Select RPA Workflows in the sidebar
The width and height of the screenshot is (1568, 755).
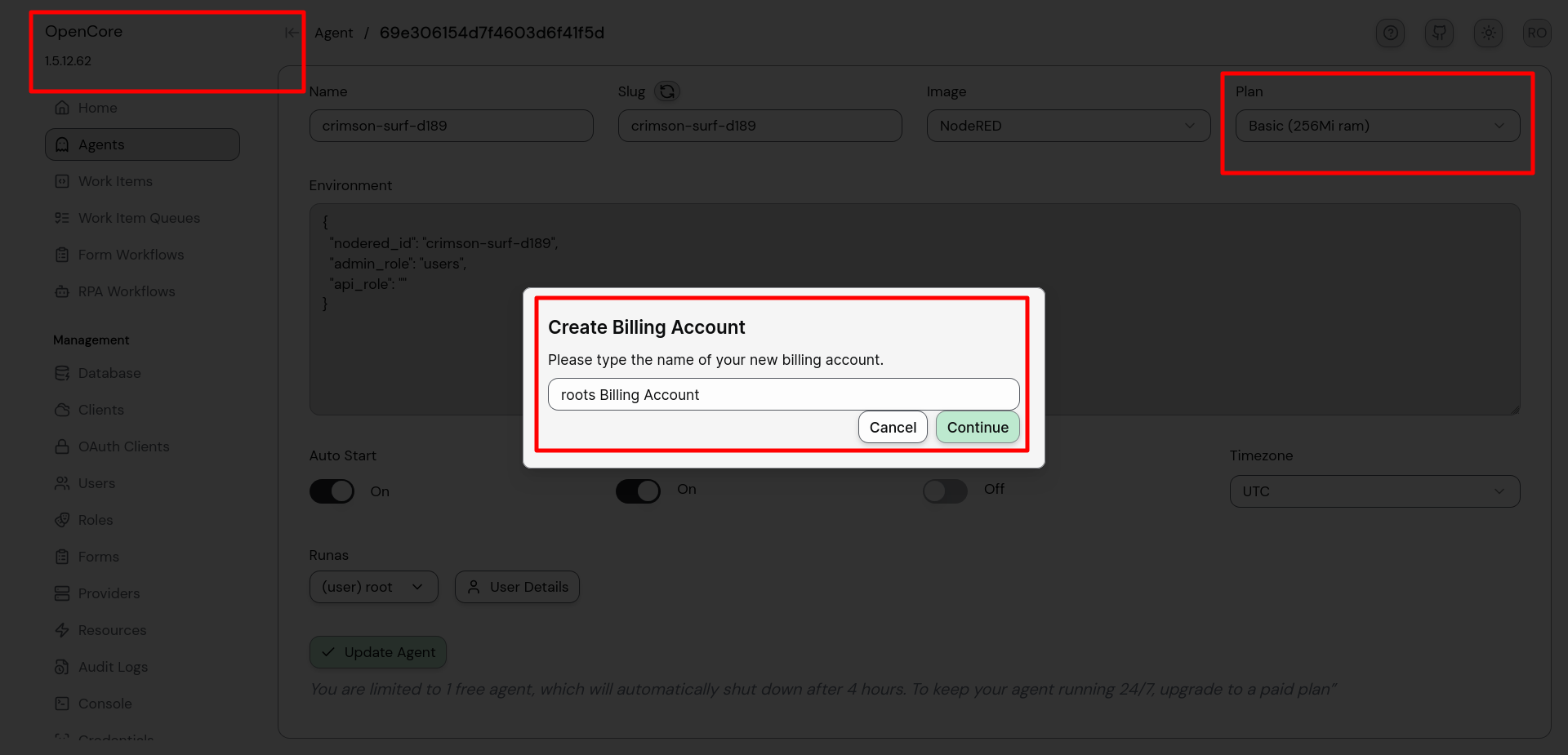pos(127,291)
